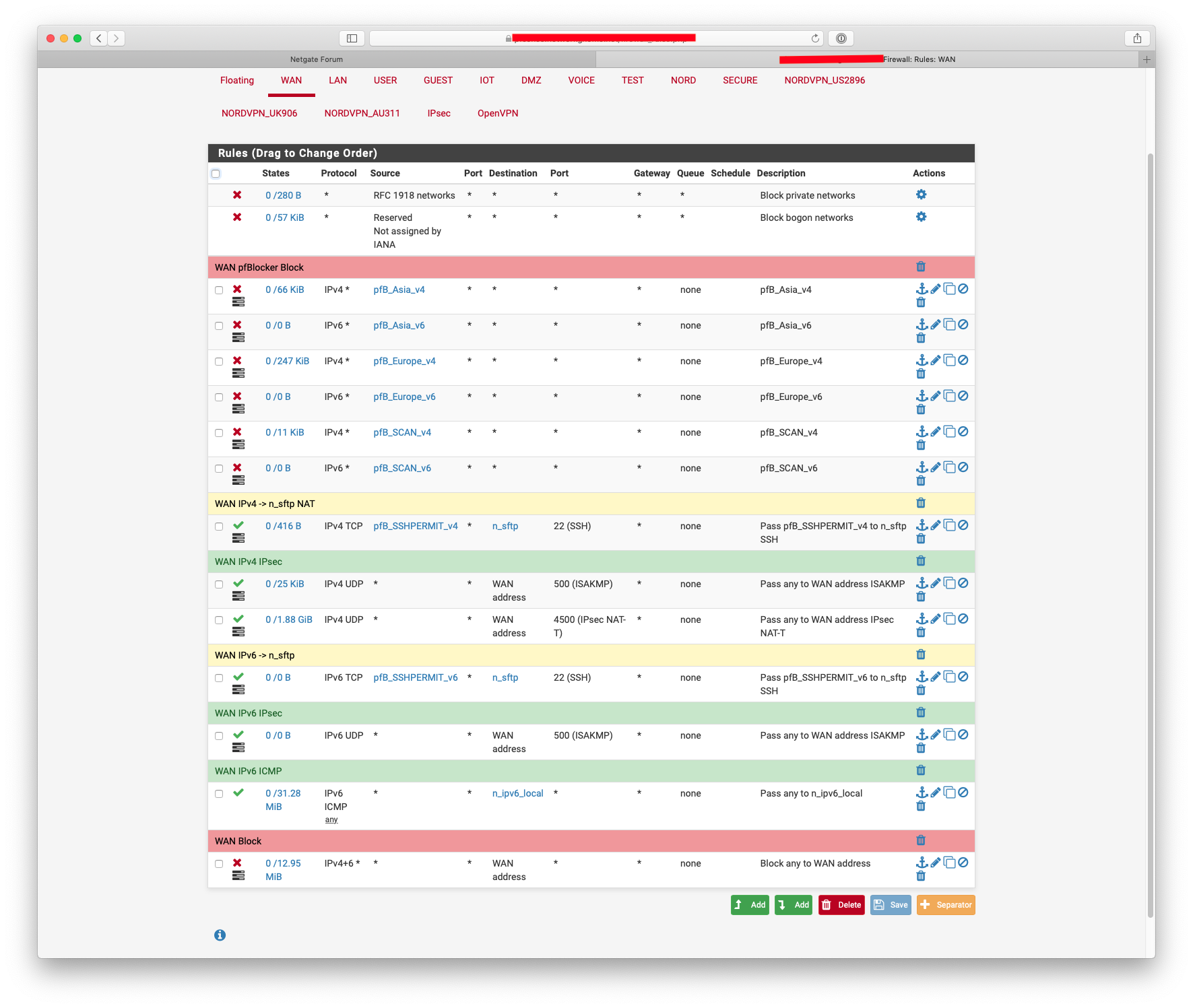
Task: Edit the IPsec NAT-T 4500 rule
Action: (936, 619)
